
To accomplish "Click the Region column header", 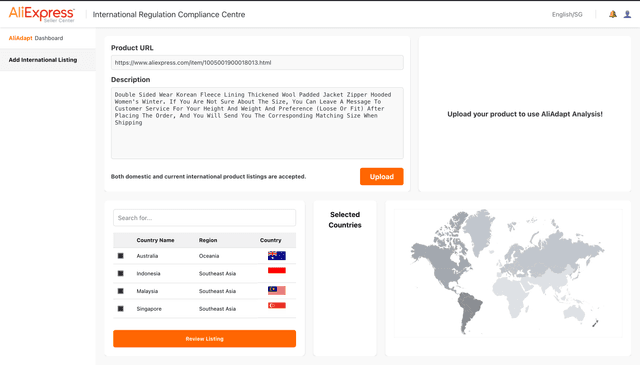I will [x=208, y=240].
